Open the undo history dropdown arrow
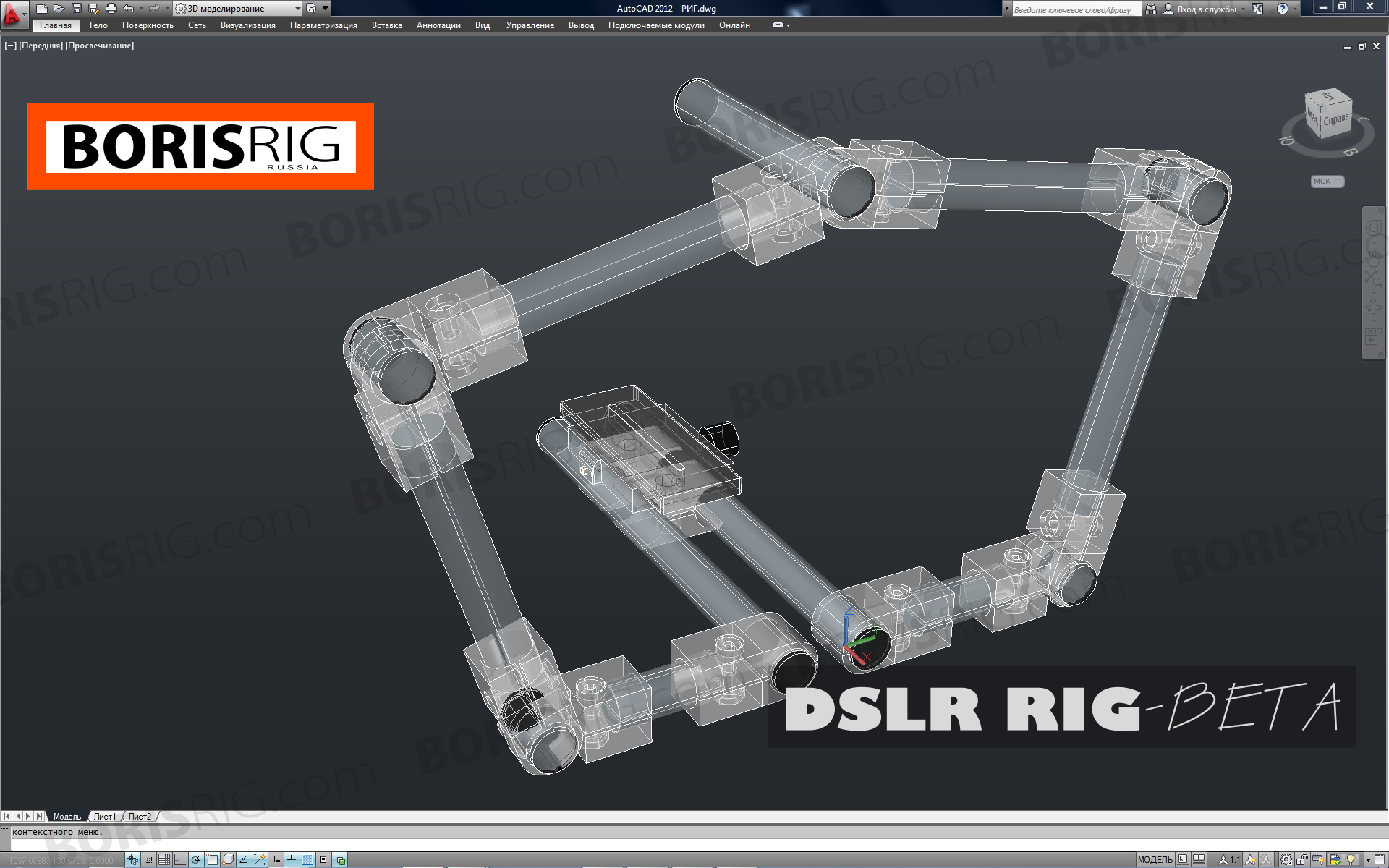 coord(141,9)
